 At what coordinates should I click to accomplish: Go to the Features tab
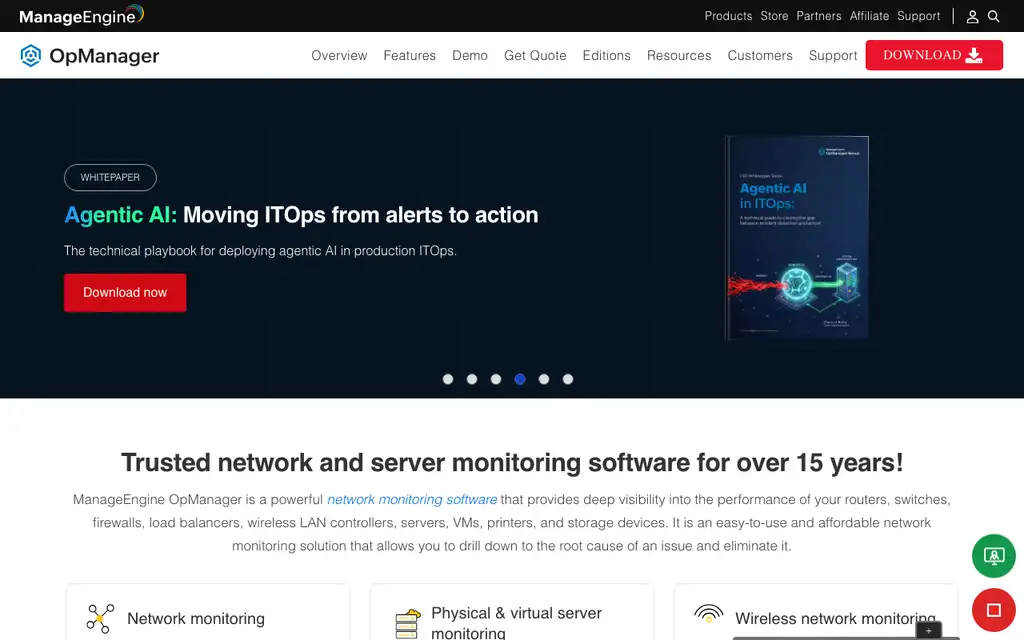(x=409, y=56)
